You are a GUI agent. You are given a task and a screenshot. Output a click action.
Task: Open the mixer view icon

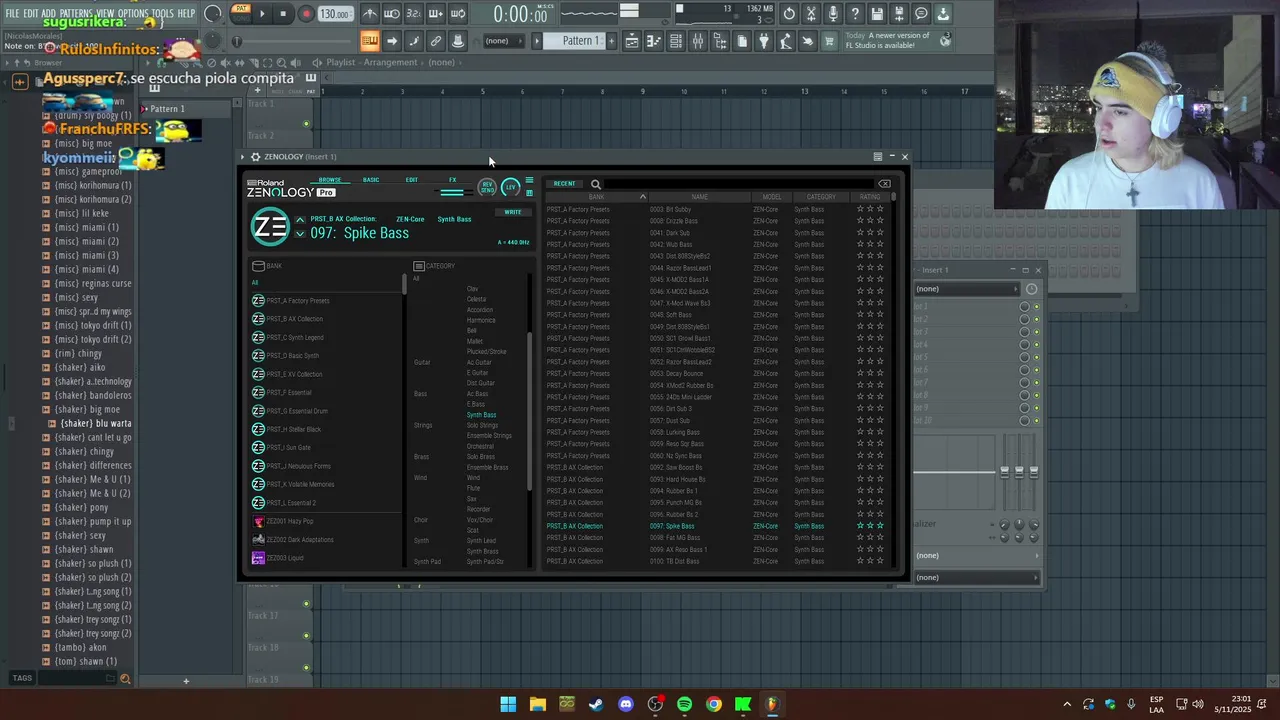(x=697, y=41)
